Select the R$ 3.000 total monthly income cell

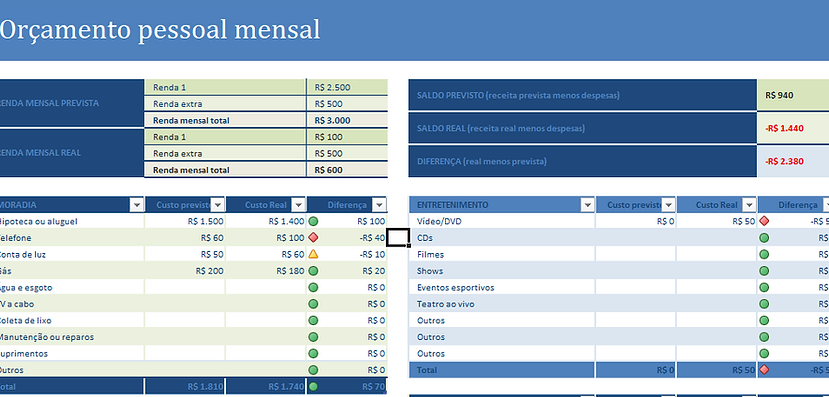coord(347,120)
